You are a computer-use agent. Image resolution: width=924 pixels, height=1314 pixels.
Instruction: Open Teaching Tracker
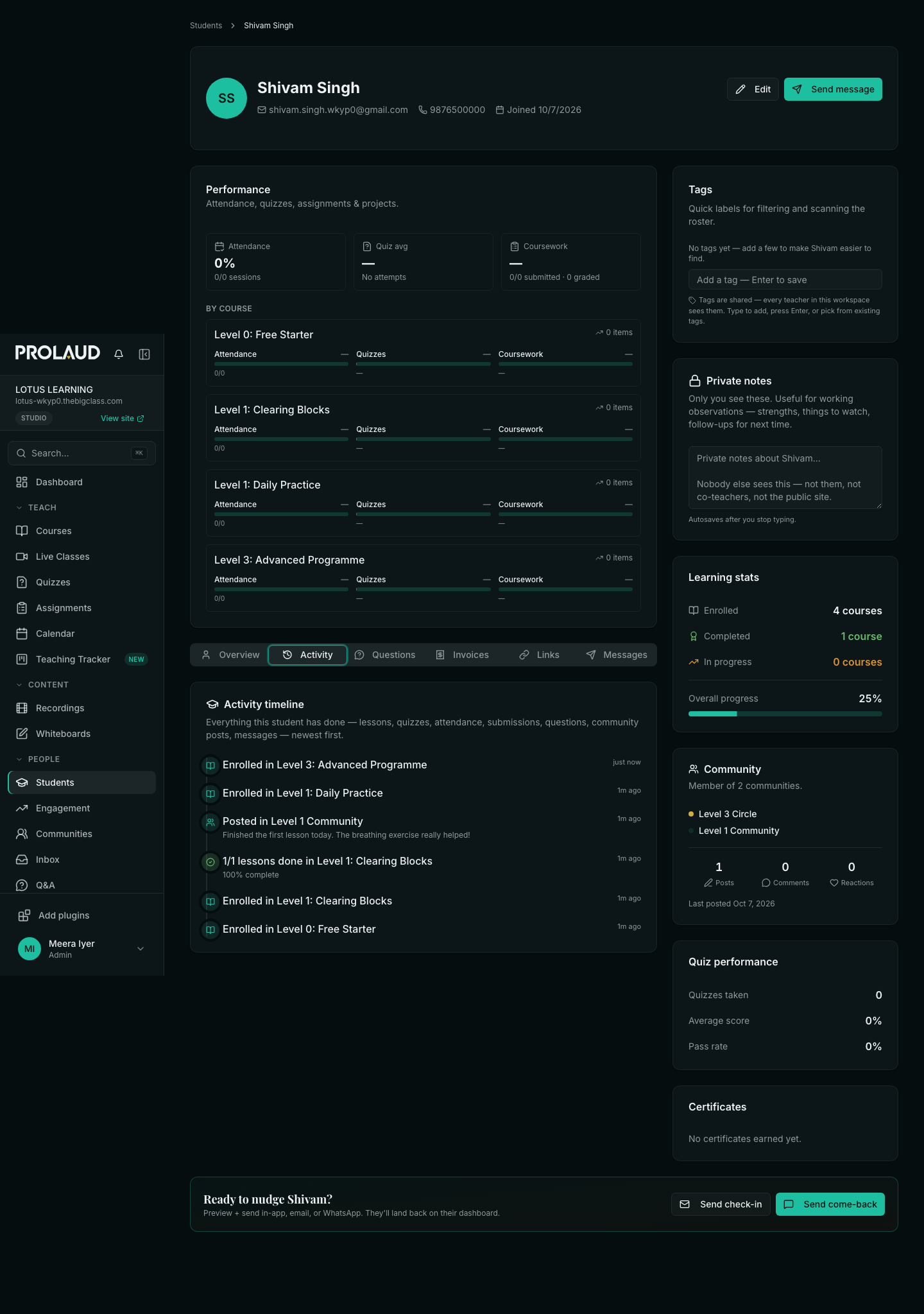point(81,659)
